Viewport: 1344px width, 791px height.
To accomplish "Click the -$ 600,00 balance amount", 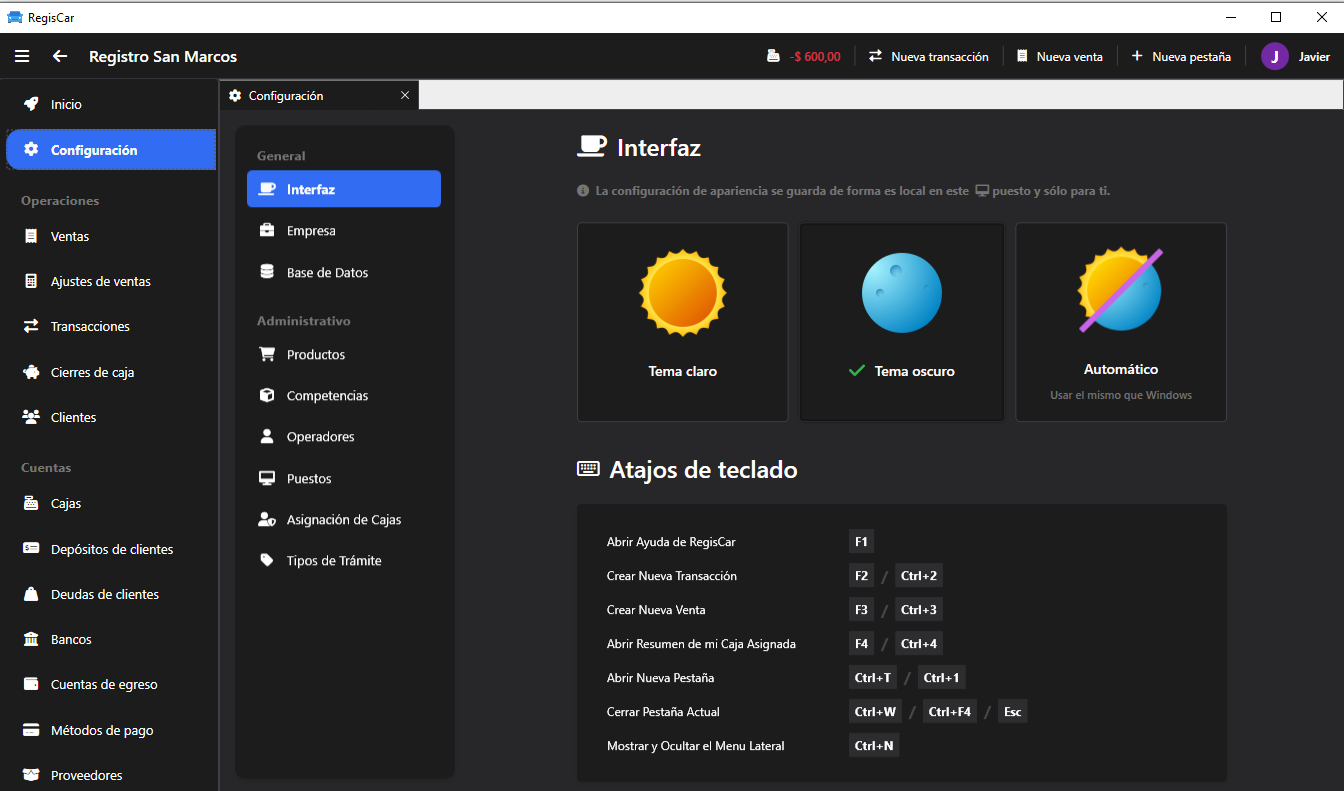I will coord(815,57).
